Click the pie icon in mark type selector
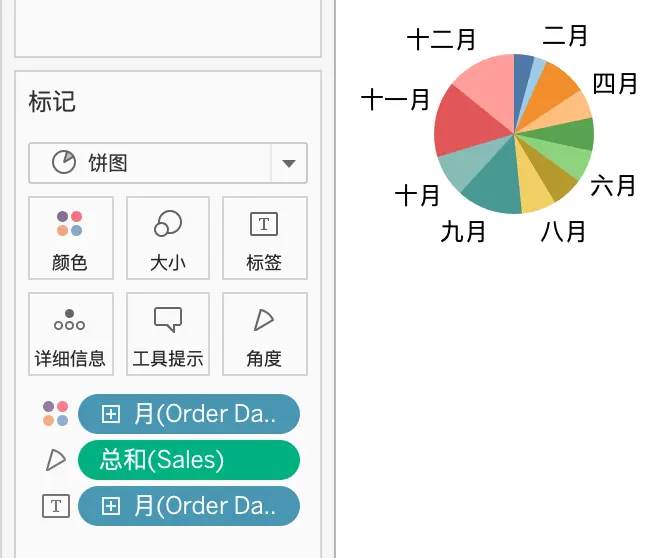 [64, 162]
